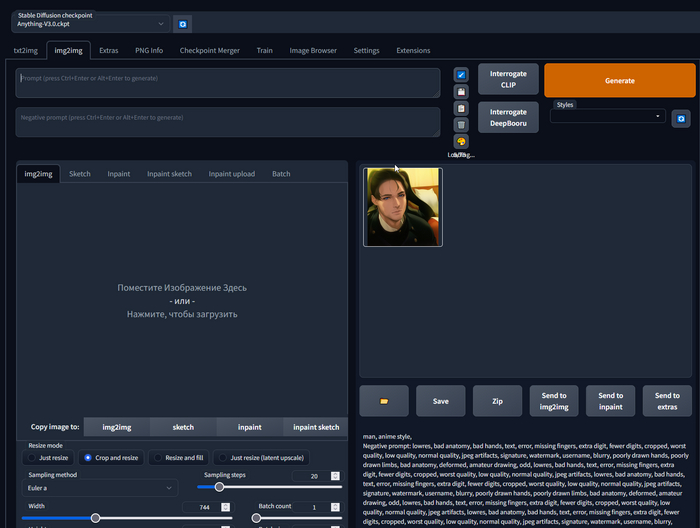
Task: Click the Interrogate DeepBooru button
Action: click(x=508, y=118)
